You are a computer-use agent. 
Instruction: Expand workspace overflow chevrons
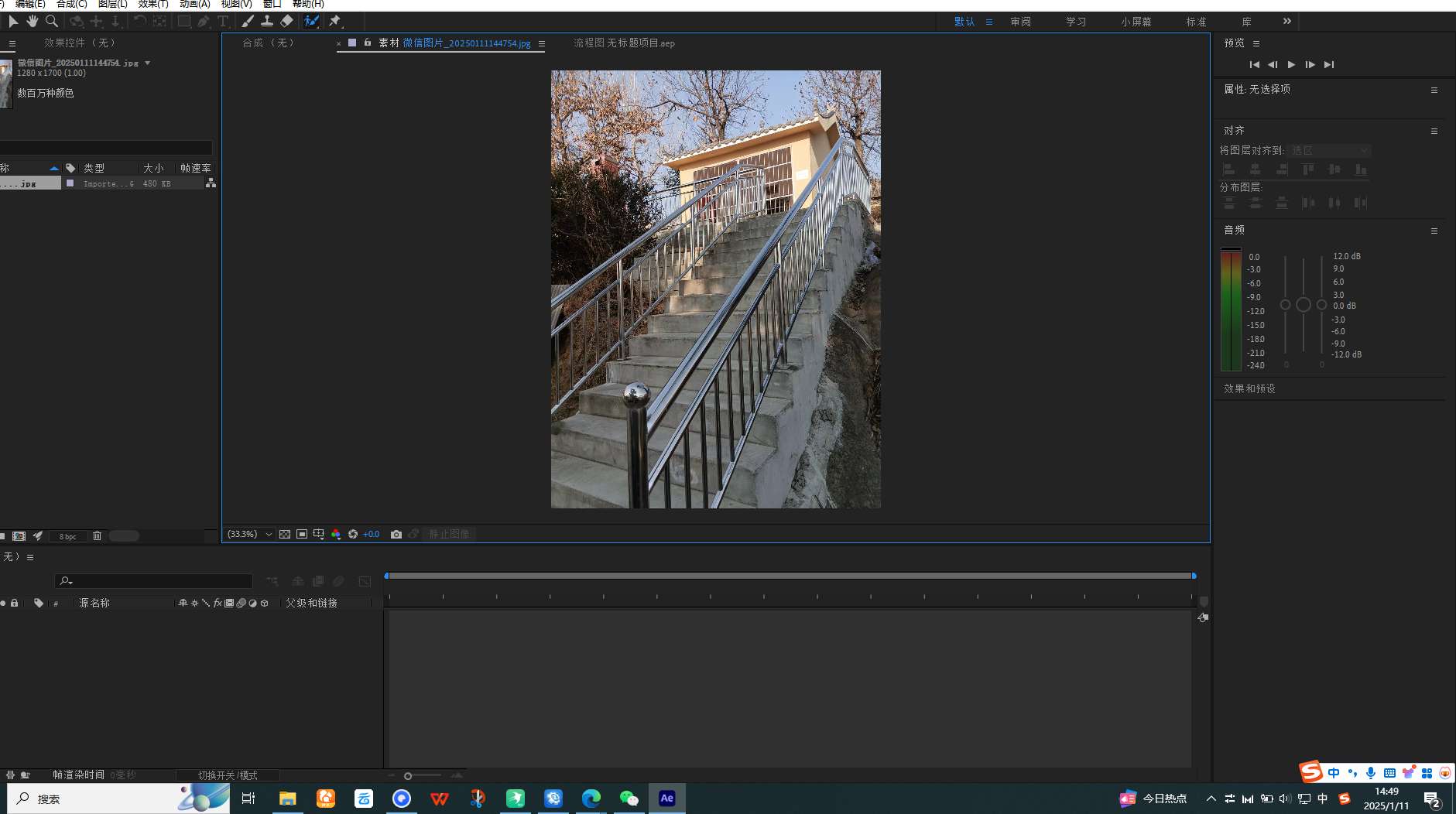(x=1286, y=22)
